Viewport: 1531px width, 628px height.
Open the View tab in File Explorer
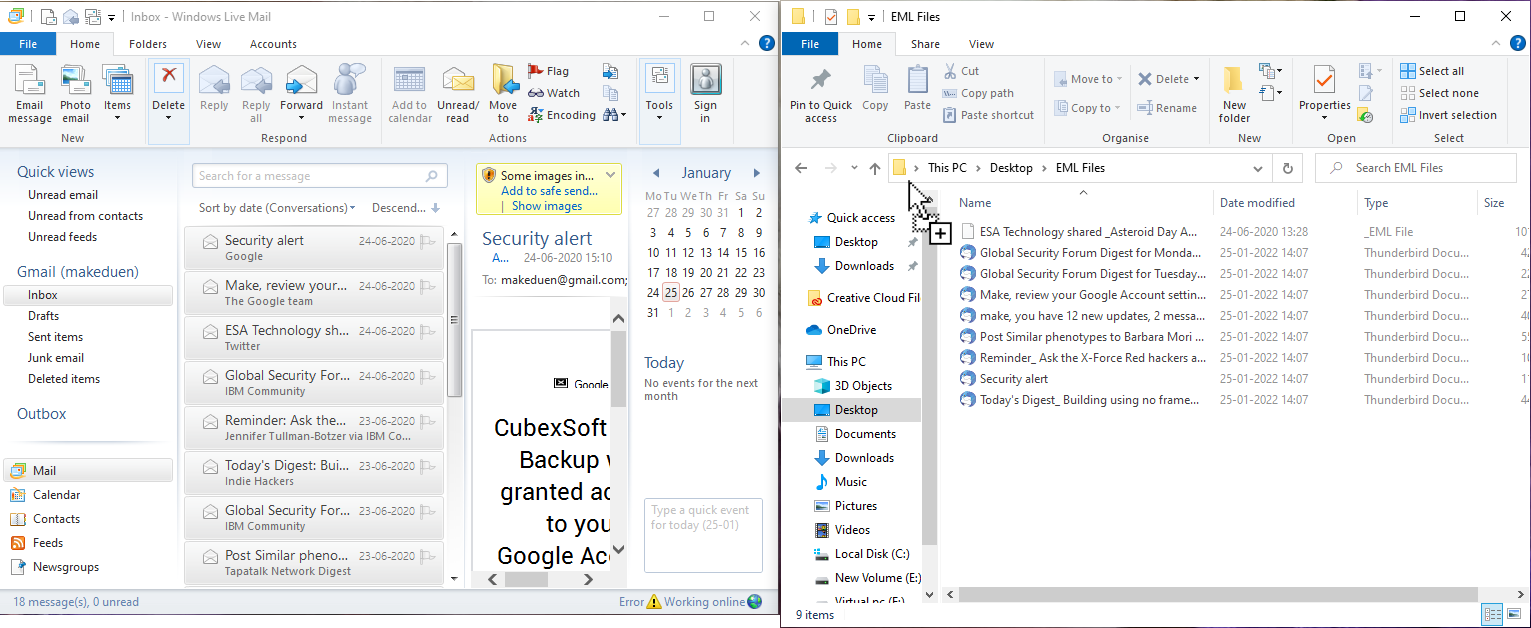[981, 44]
